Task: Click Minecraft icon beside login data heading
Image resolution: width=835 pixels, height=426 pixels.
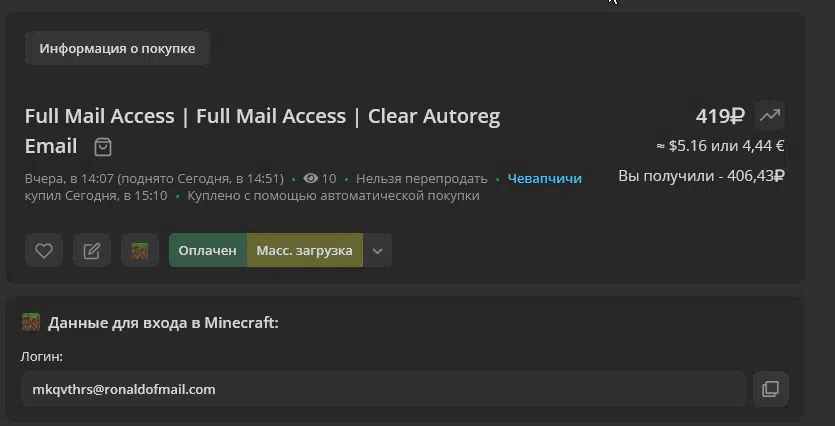Action: (x=31, y=322)
